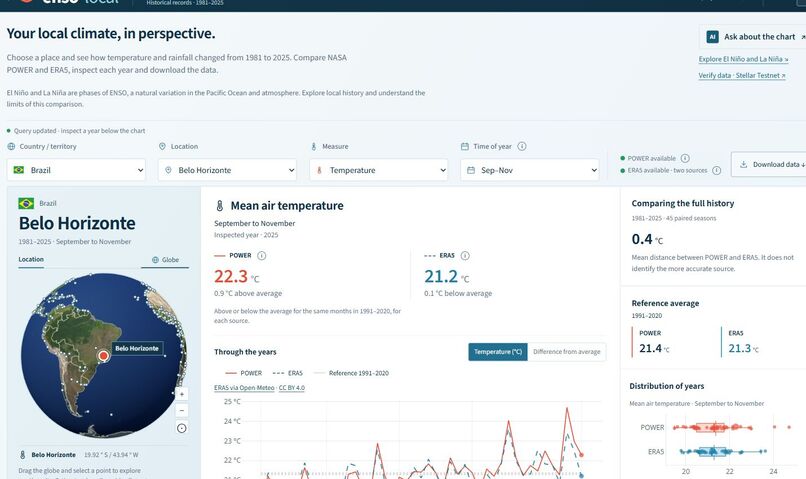Click the Inspected year · 2025 text
This screenshot has height=479, width=806.
click(246, 235)
